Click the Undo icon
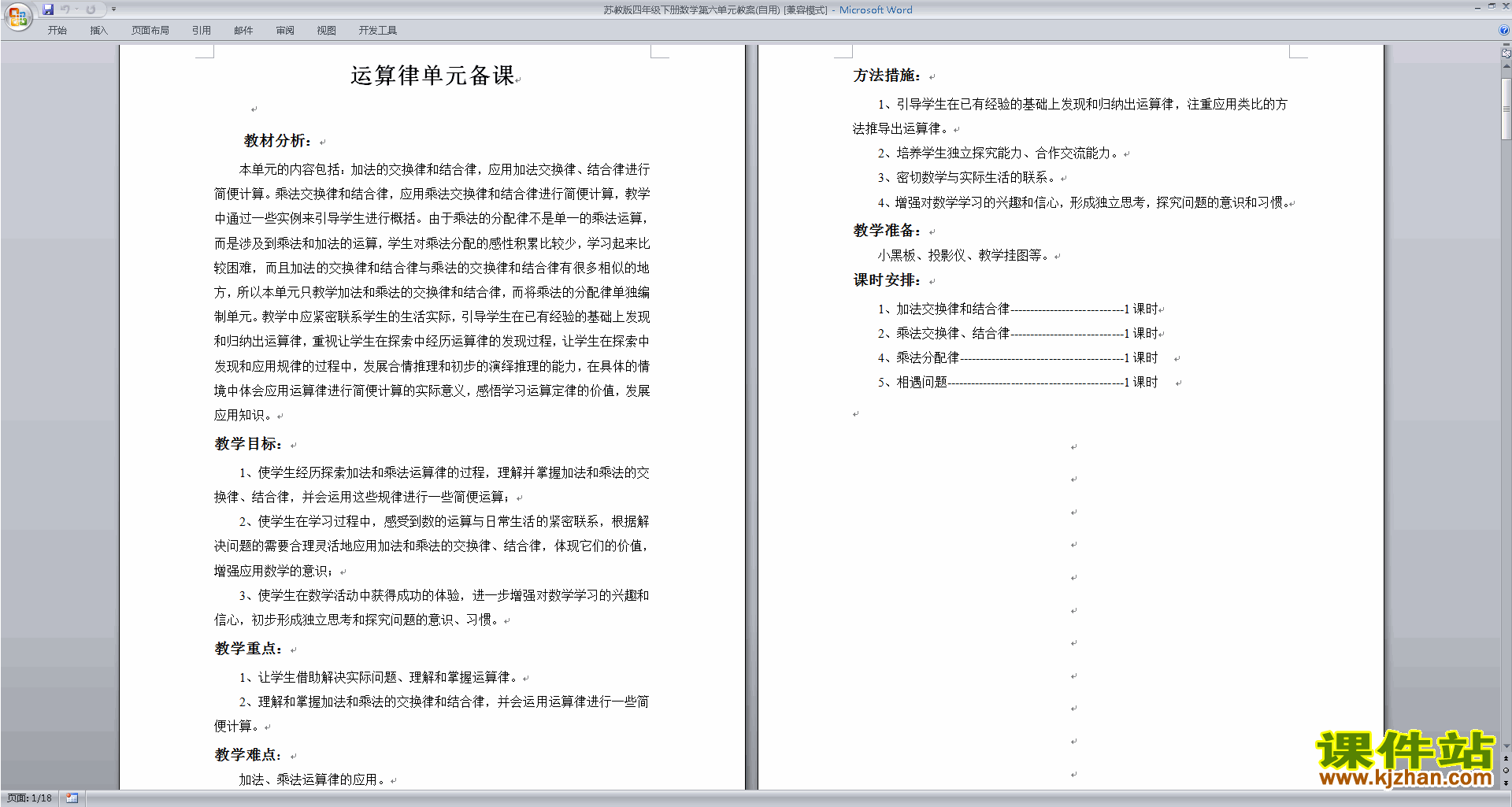1512x807 pixels. click(65, 9)
